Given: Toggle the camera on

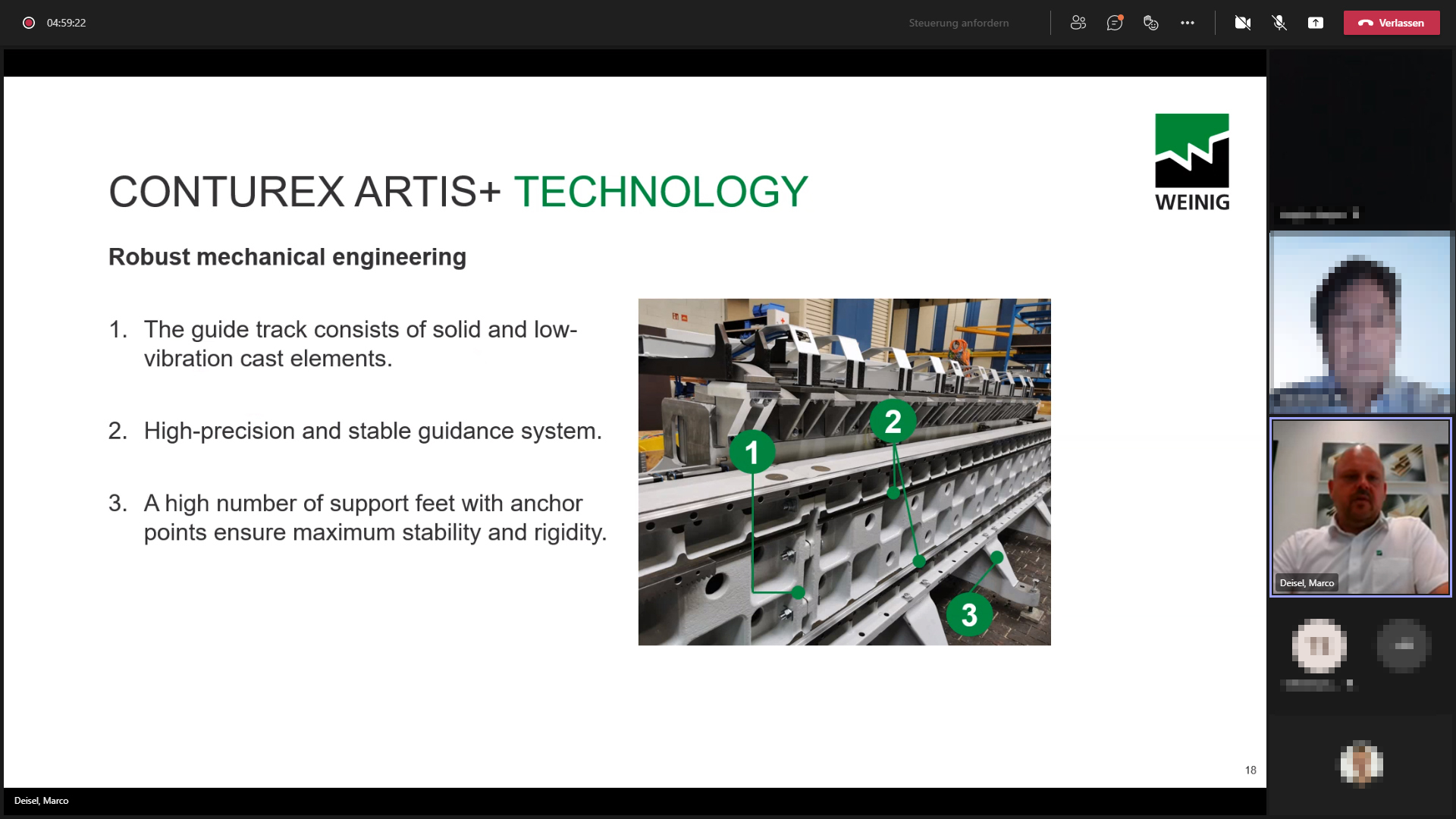Looking at the screenshot, I should (1243, 23).
